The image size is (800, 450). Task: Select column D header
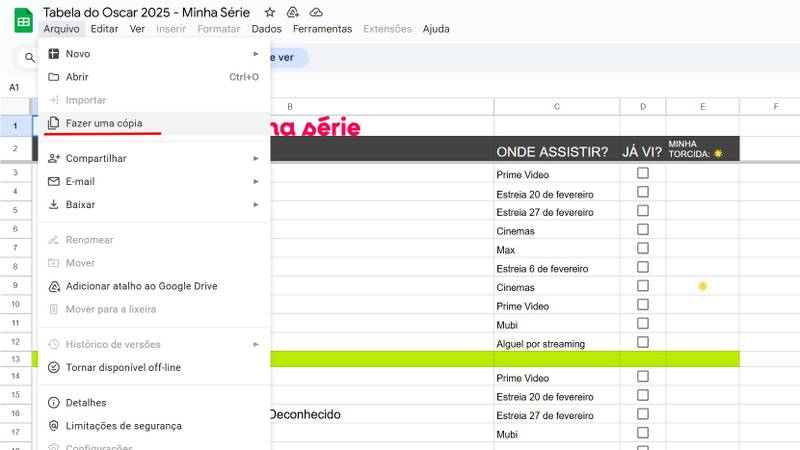click(643, 107)
